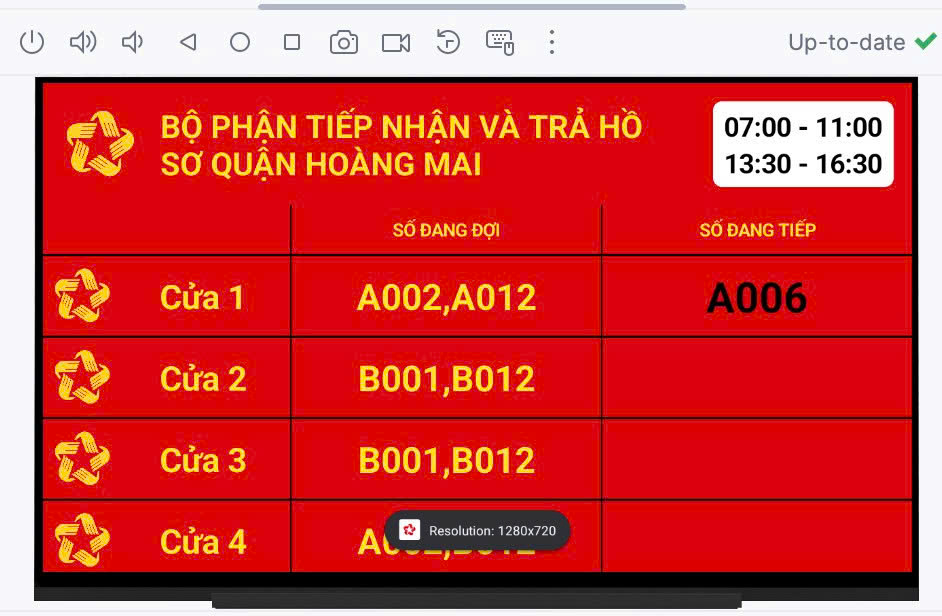Toggle hardware input keyboard icon
Screen dimensions: 942x616
[x=500, y=42]
